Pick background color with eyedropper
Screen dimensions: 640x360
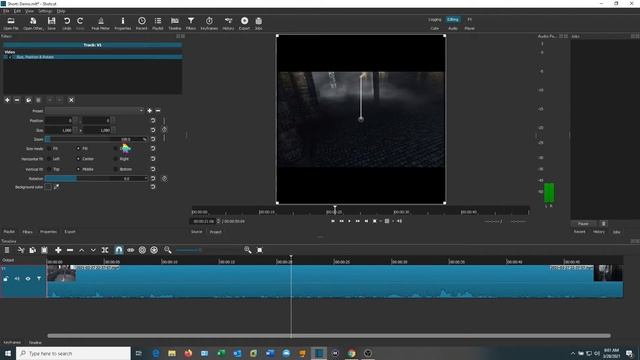pos(56,187)
